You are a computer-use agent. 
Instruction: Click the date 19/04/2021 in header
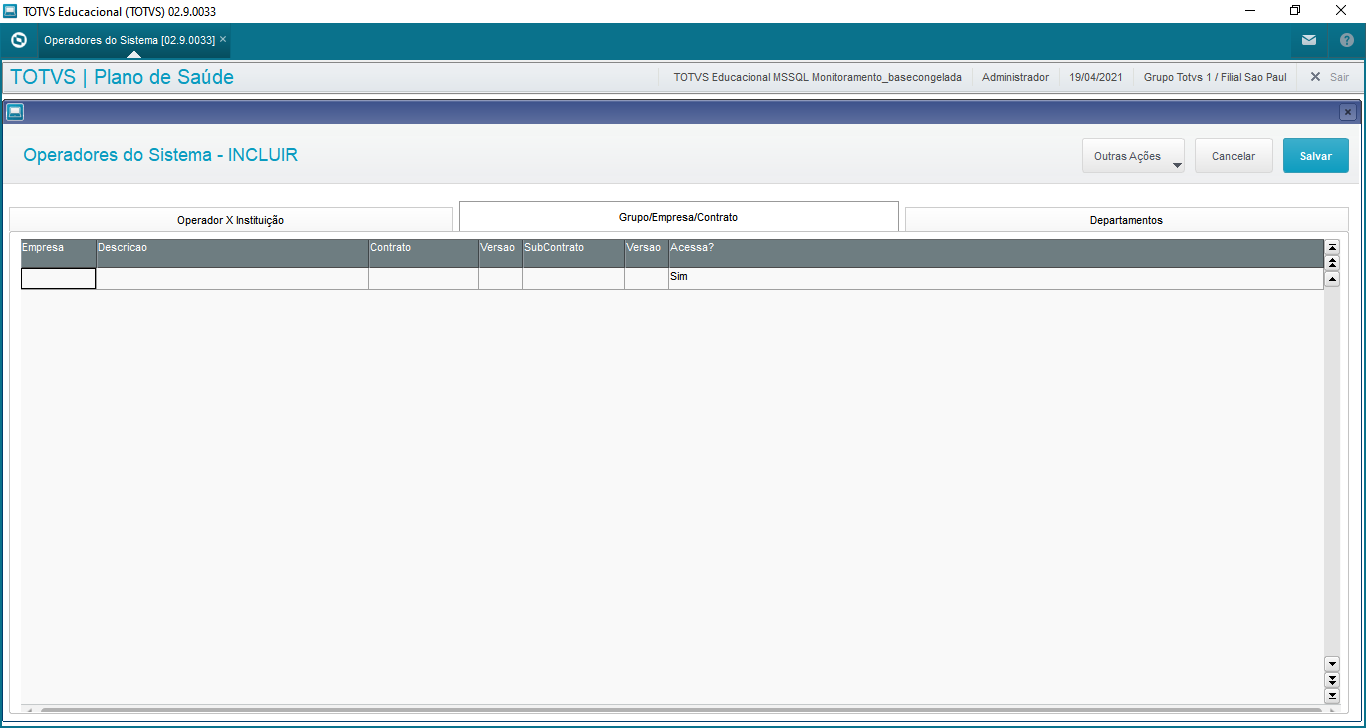click(x=1096, y=77)
